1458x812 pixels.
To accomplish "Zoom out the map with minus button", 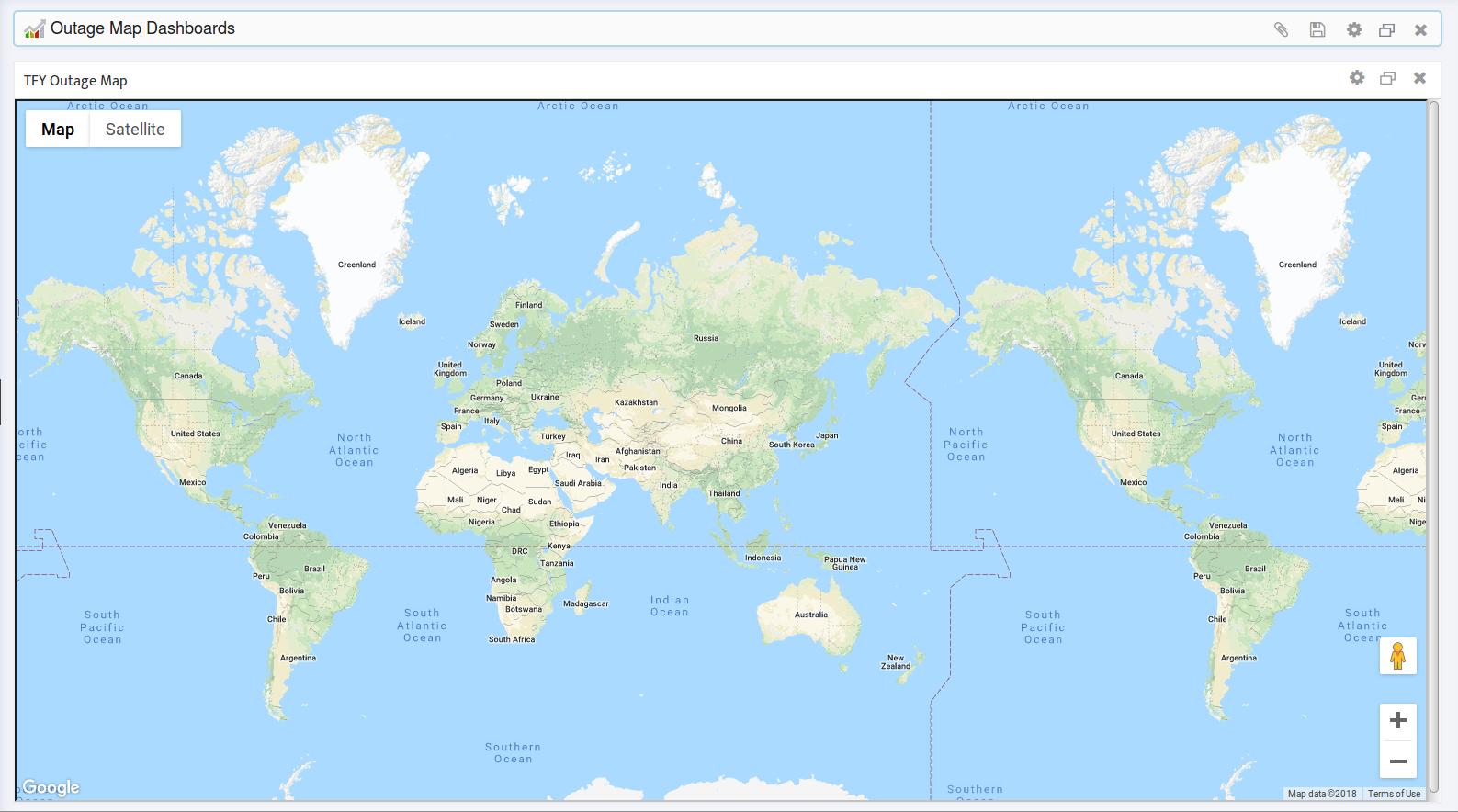I will tap(1397, 761).
